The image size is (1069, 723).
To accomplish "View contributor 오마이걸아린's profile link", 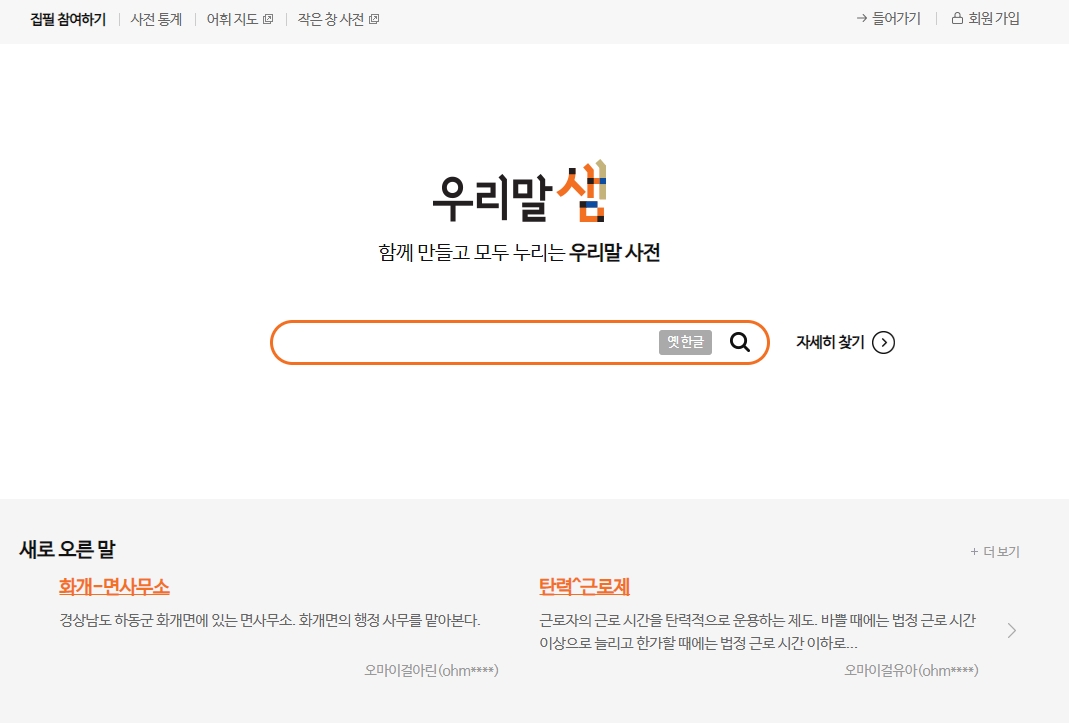I will (x=431, y=669).
